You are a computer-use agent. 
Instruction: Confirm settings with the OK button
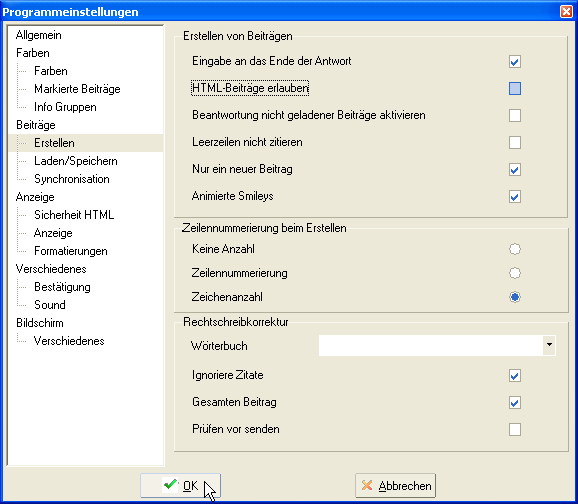(x=180, y=486)
